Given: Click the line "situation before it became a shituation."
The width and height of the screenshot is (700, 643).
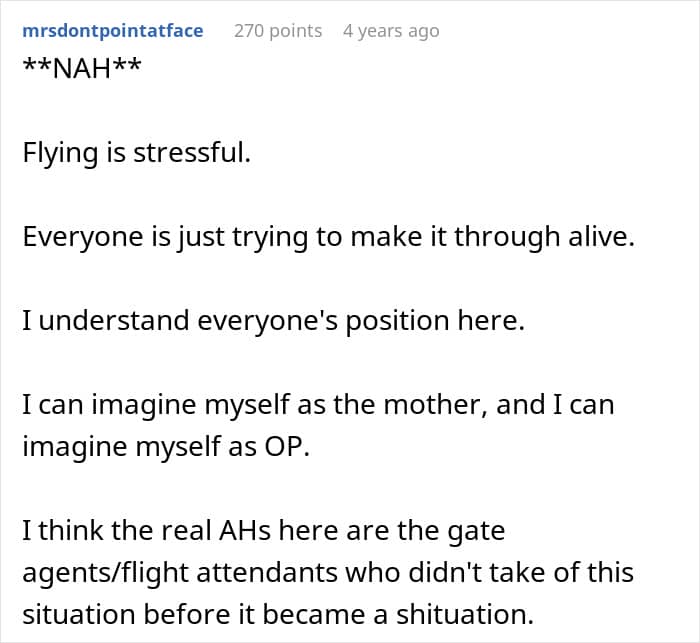Looking at the screenshot, I should click(278, 614).
